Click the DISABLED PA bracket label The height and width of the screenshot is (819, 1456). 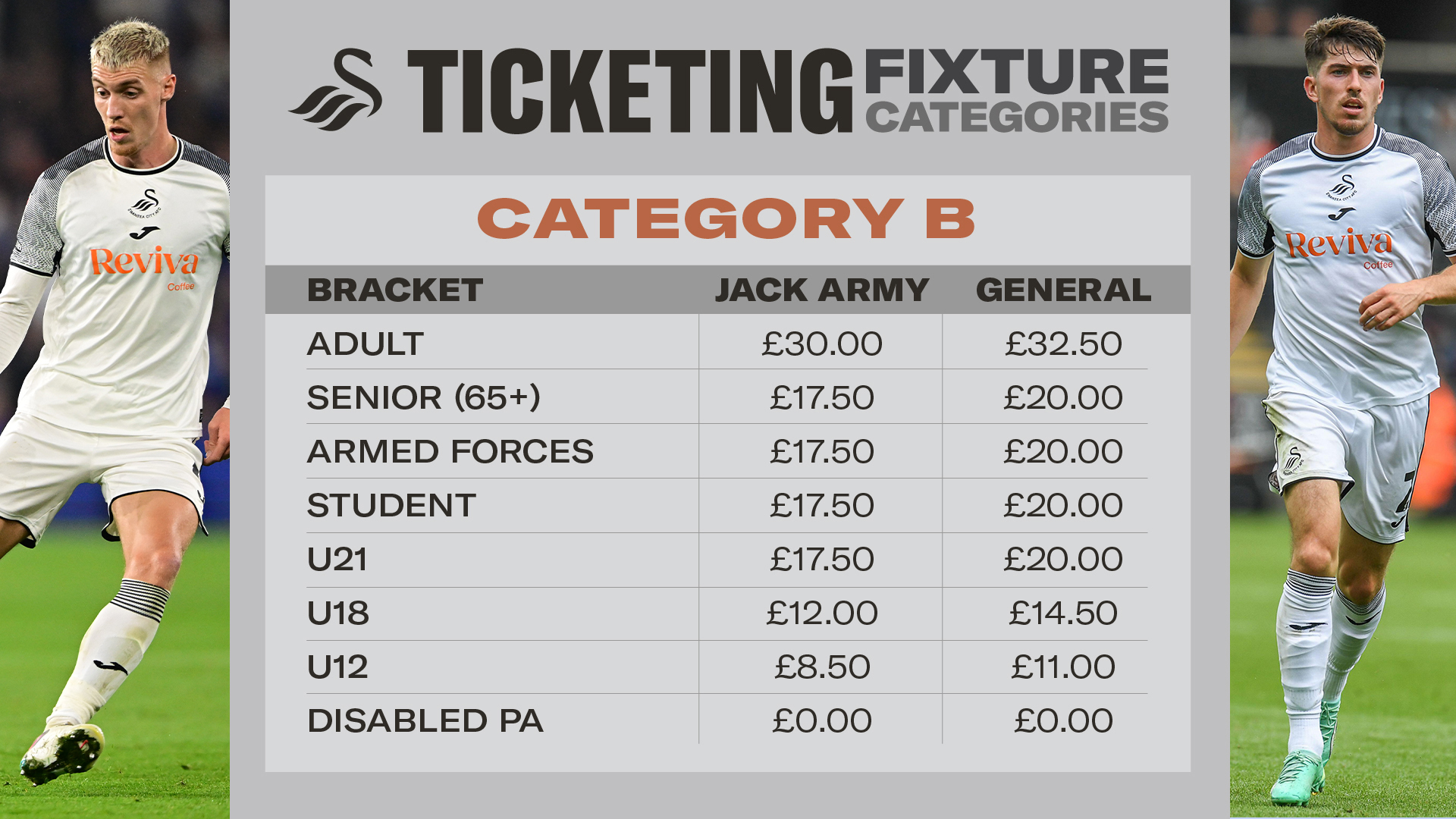click(425, 721)
